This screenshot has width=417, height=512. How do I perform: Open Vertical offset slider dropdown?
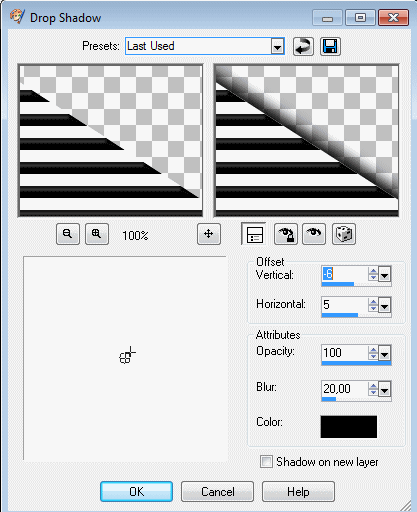pos(385,274)
